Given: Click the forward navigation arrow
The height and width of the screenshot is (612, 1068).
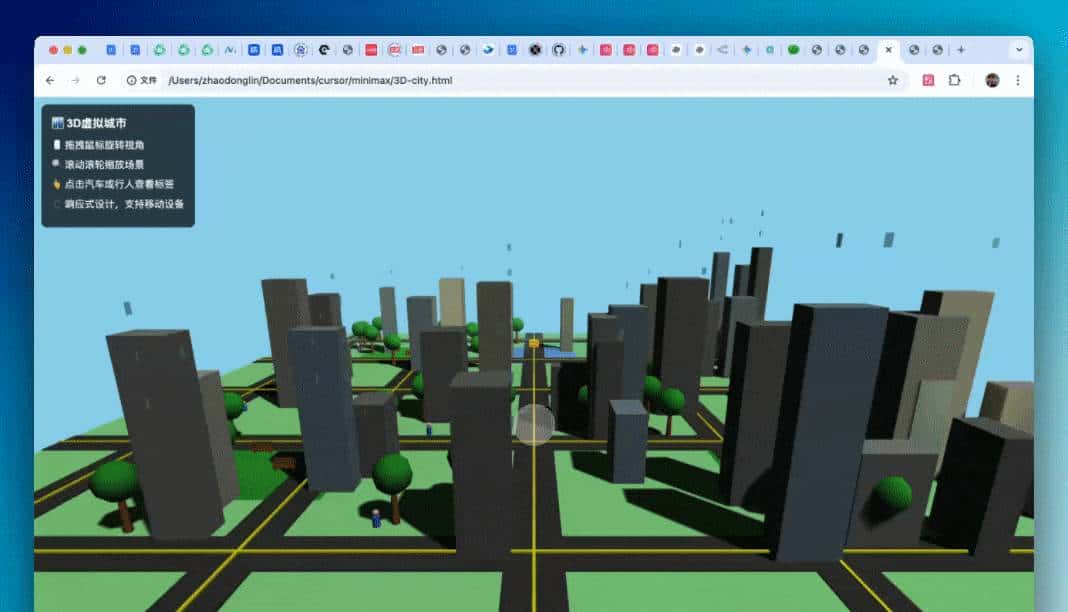Looking at the screenshot, I should 75,80.
